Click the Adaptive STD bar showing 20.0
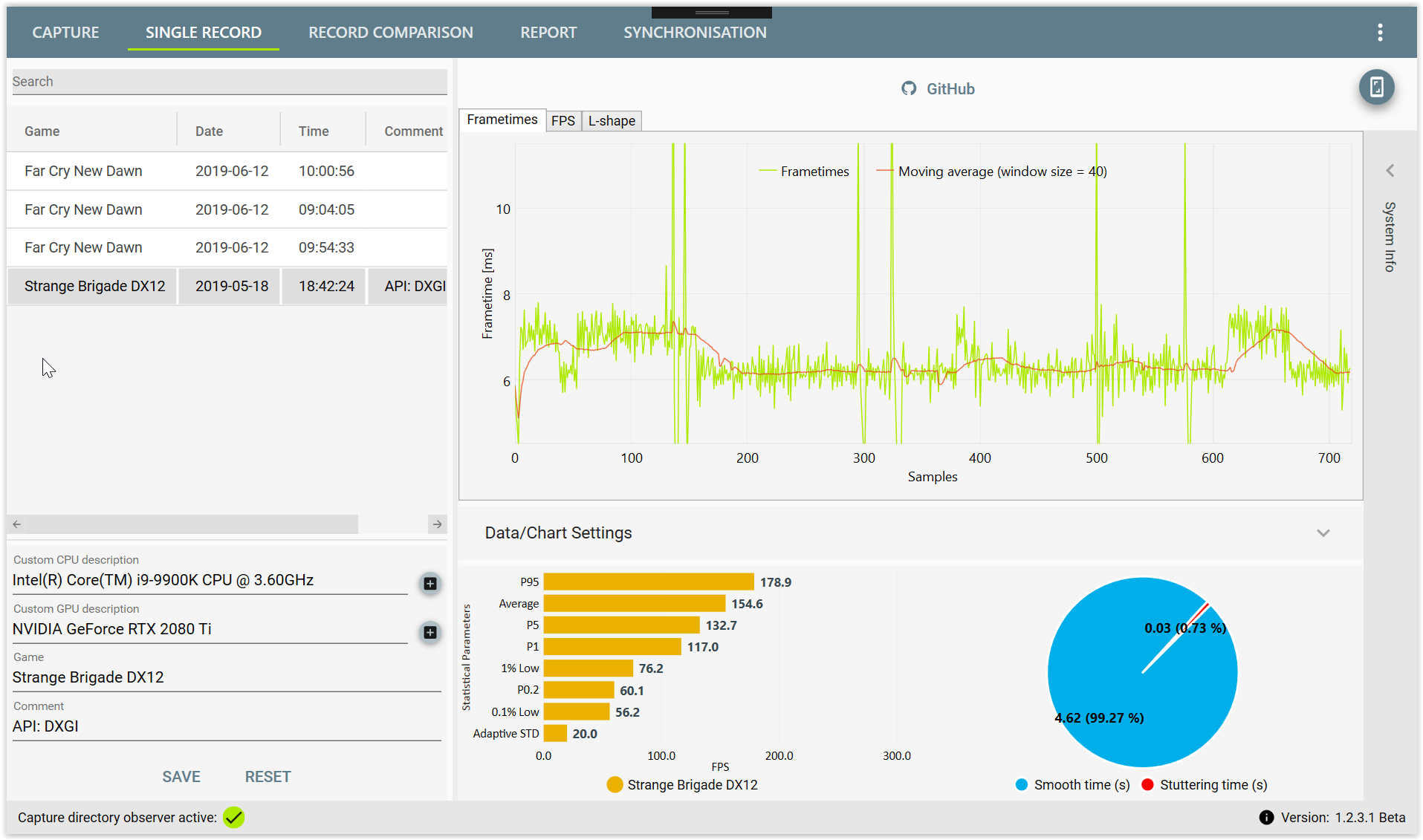The height and width of the screenshot is (840, 1423). pyautogui.click(x=556, y=734)
